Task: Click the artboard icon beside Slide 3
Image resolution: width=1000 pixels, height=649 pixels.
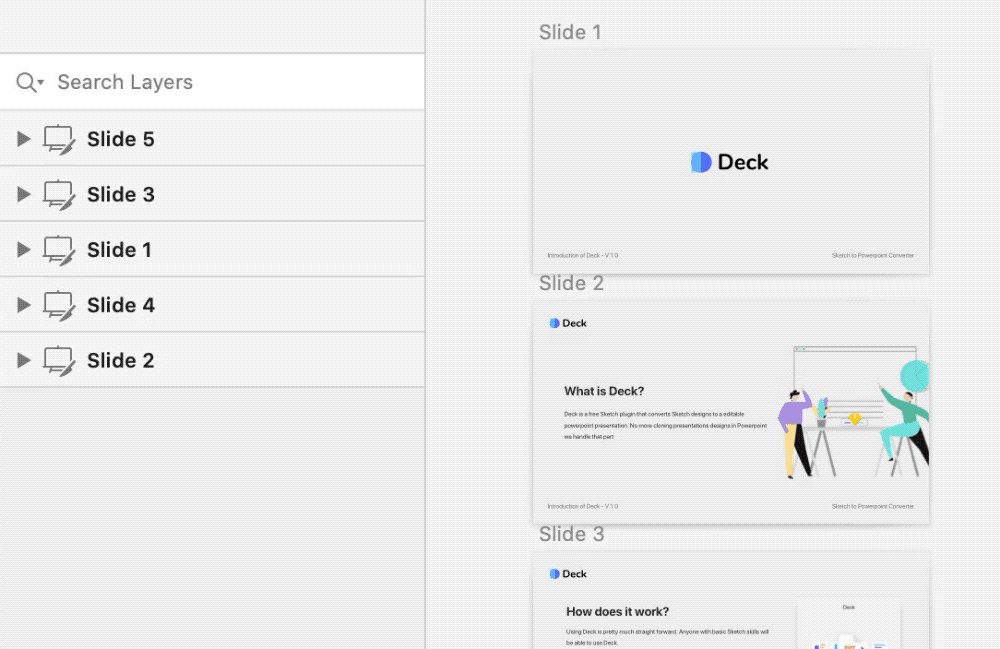Action: 60,194
